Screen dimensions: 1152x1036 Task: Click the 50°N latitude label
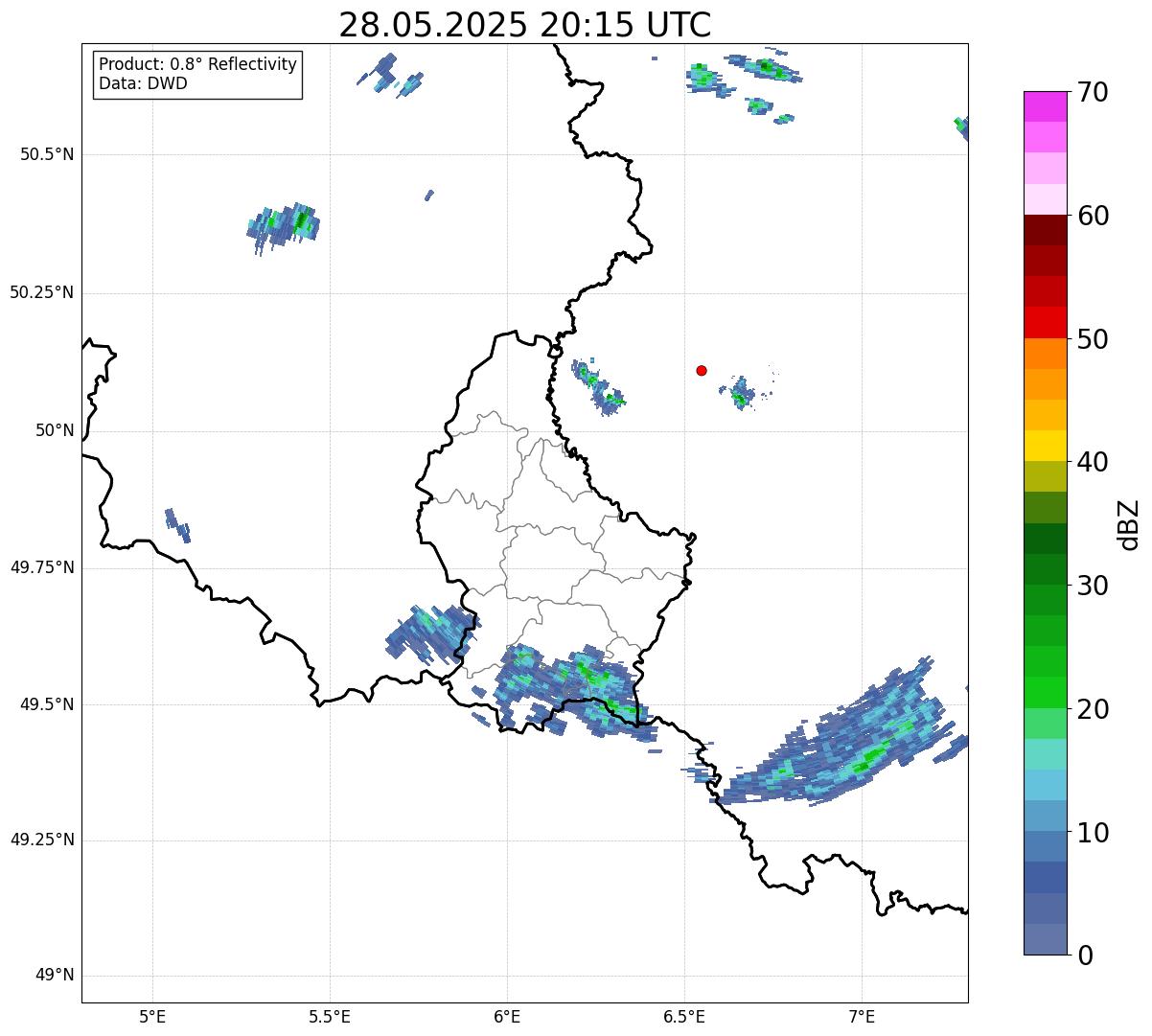click(x=55, y=430)
